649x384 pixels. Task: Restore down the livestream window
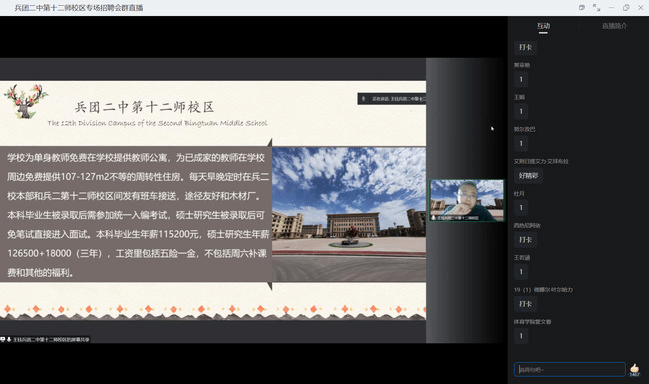626,7
